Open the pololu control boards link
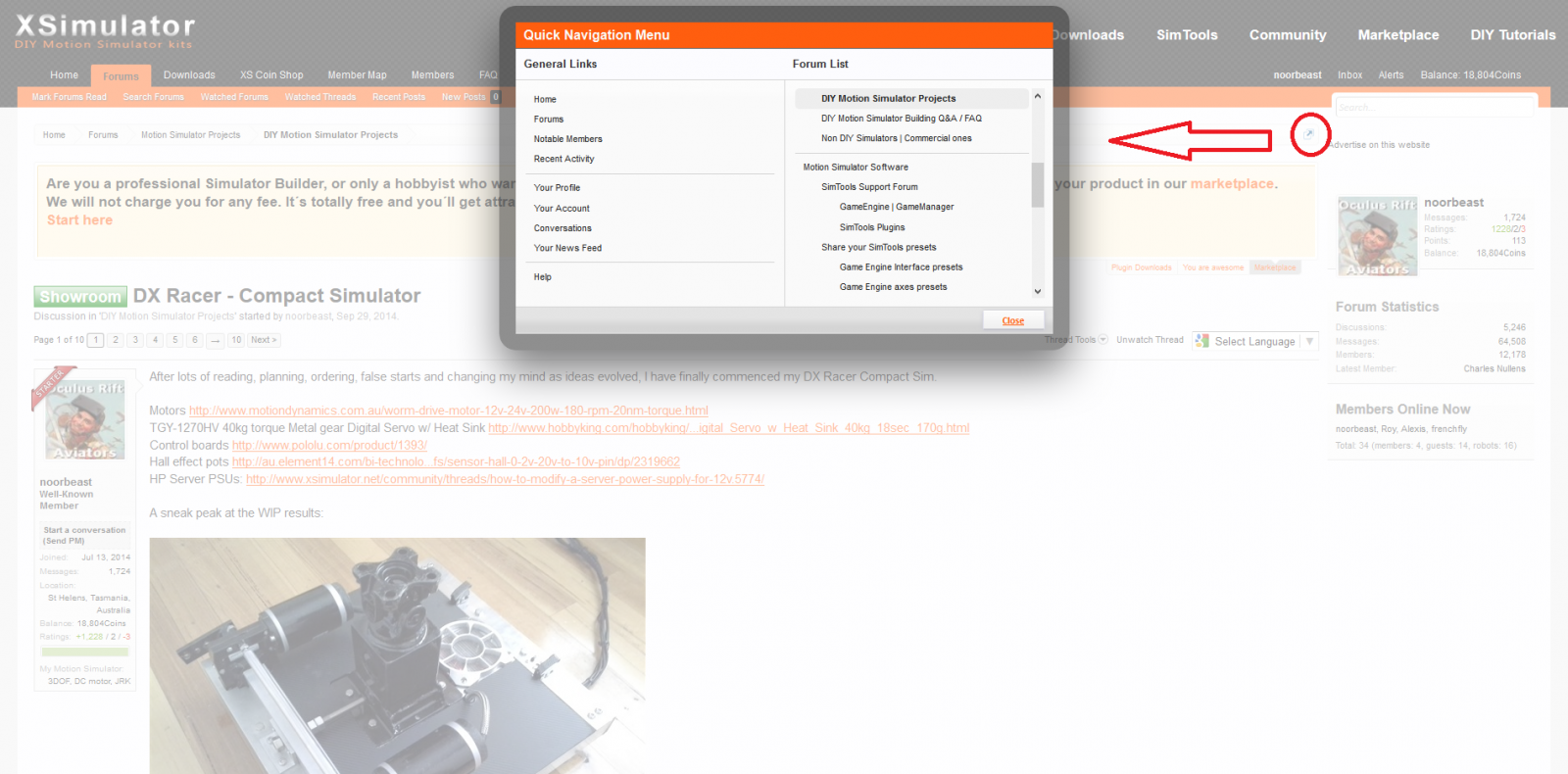The image size is (1568, 774). [x=329, y=445]
